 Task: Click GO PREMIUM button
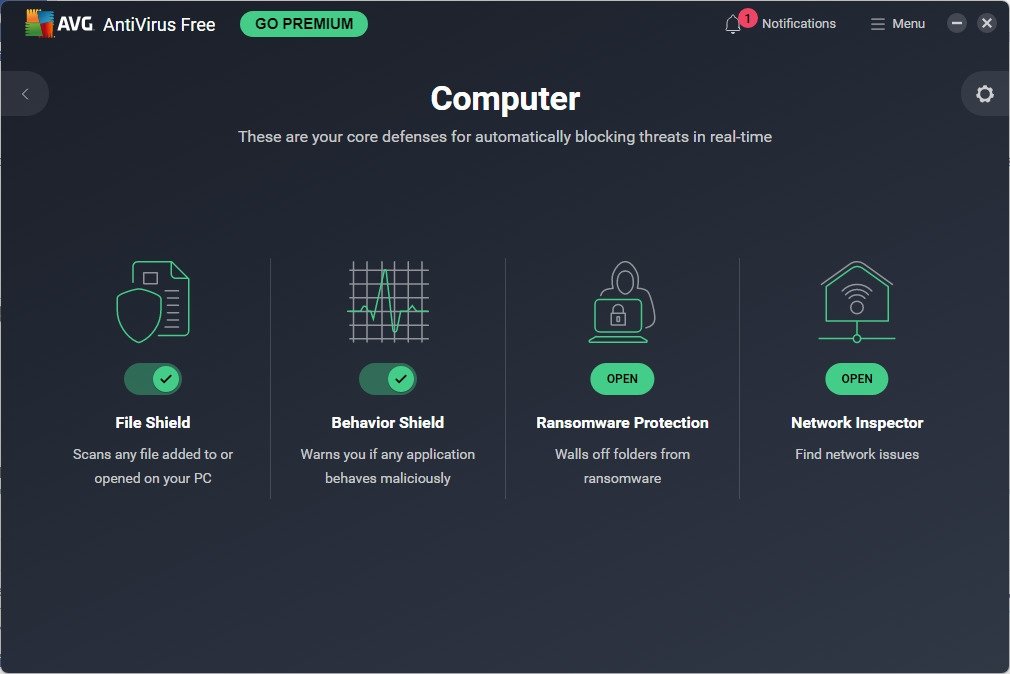(x=304, y=24)
